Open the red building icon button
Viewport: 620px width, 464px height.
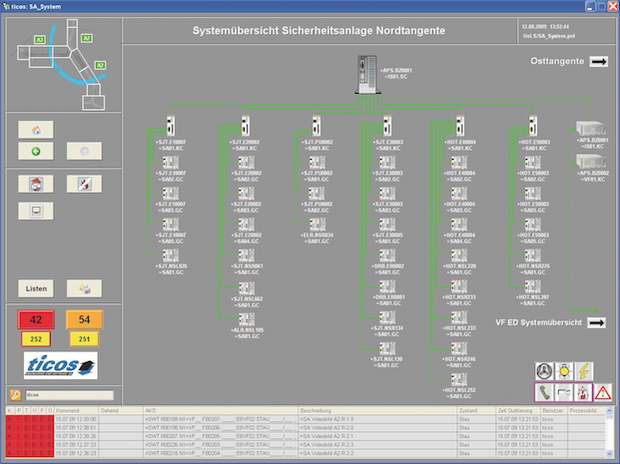[x=36, y=184]
